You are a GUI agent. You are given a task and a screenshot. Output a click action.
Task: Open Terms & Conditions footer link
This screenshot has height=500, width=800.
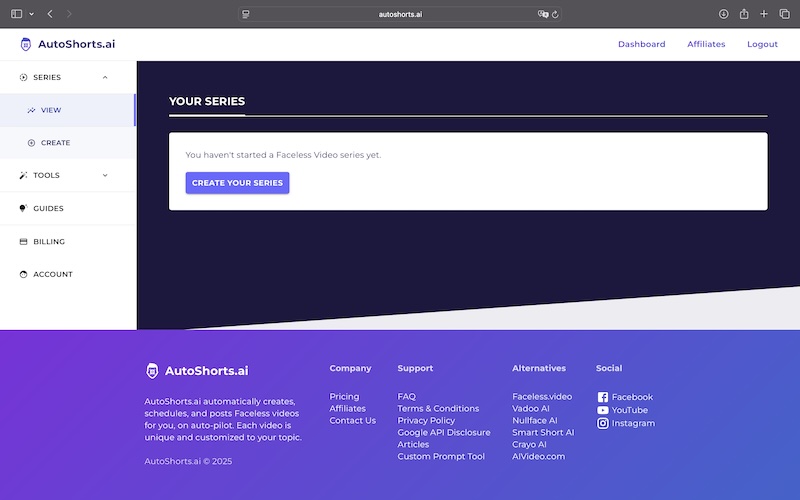click(438, 409)
